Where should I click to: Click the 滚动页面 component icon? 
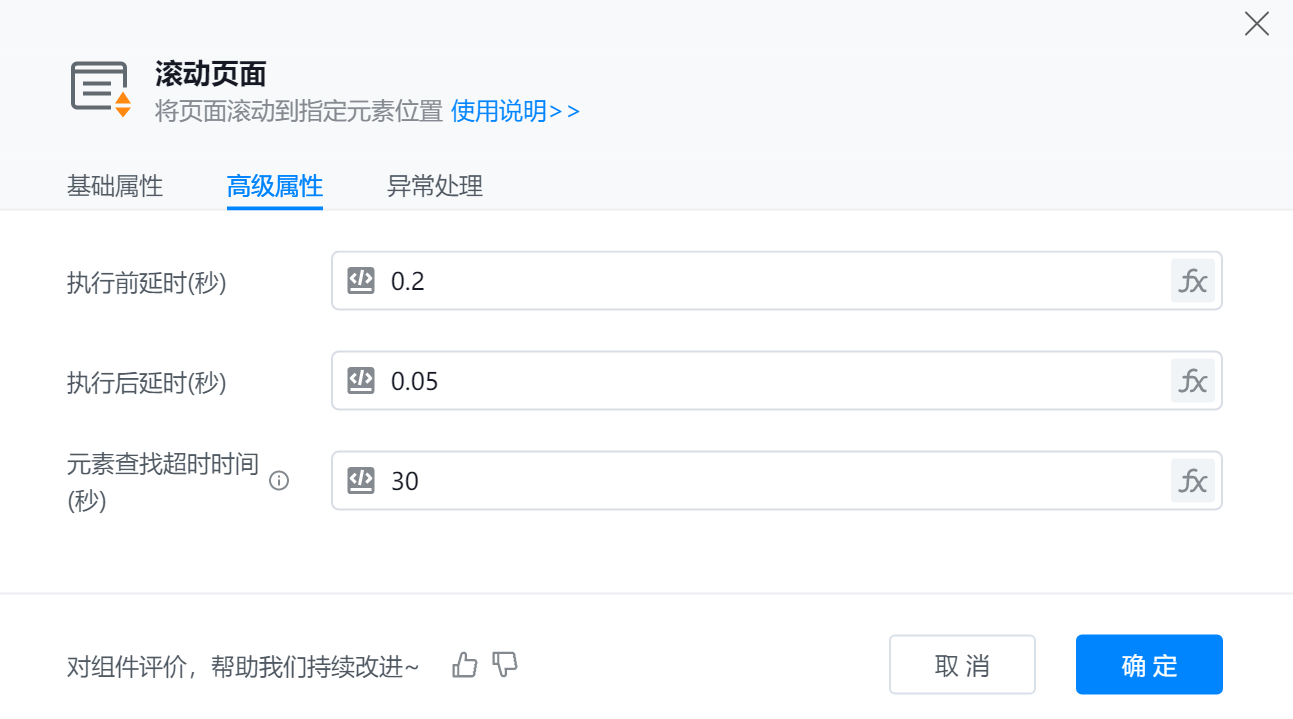coord(101,89)
